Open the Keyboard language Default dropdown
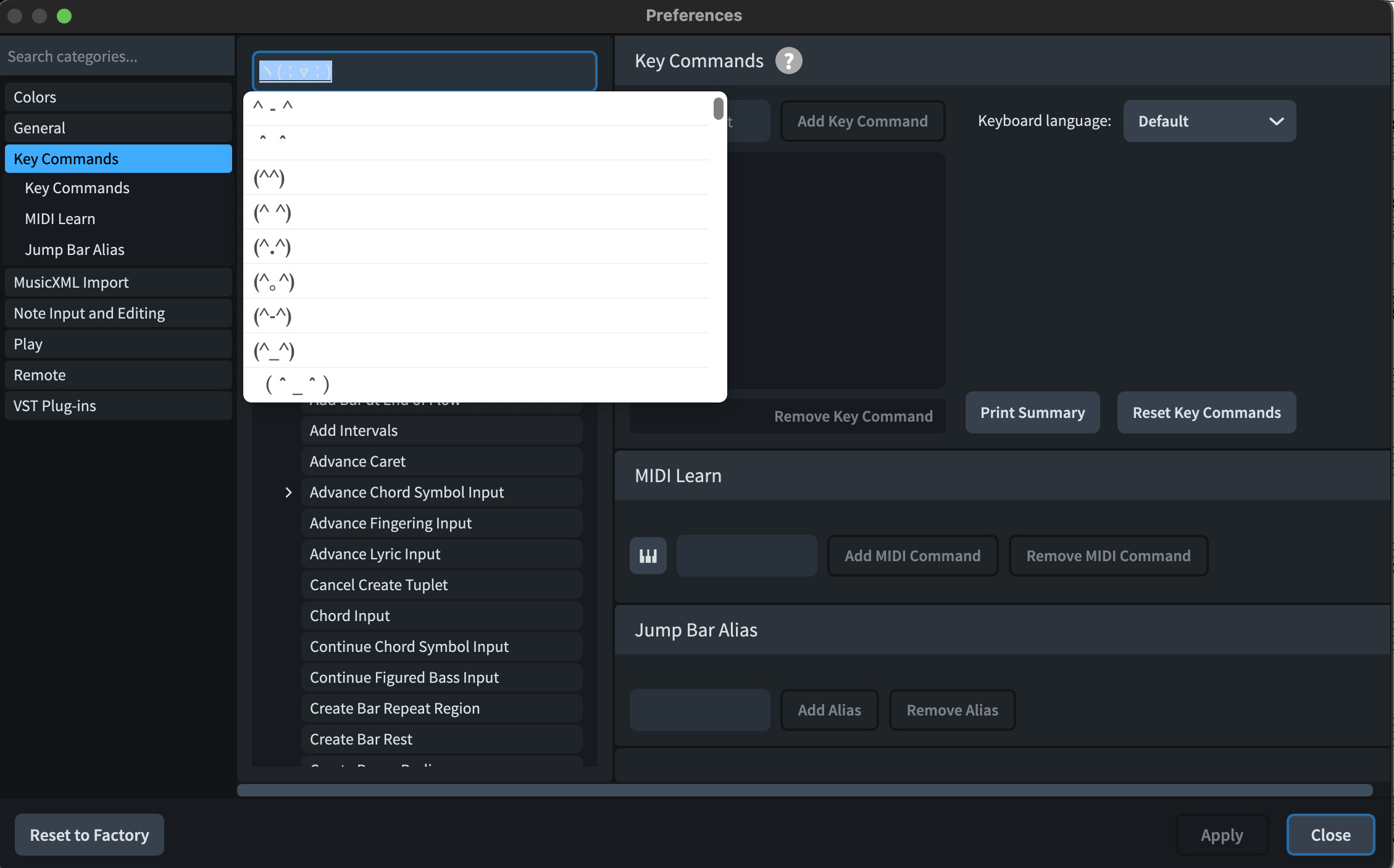1394x868 pixels. (x=1209, y=121)
